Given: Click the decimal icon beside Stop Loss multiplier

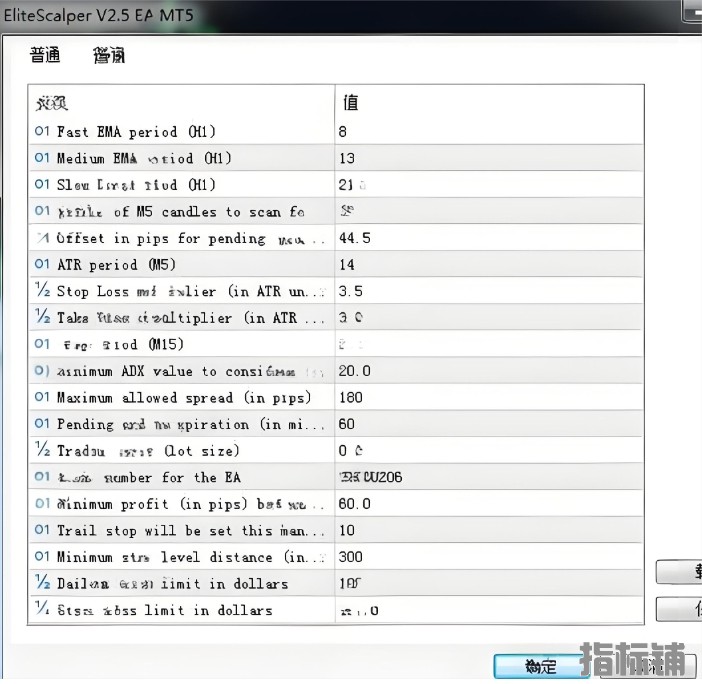Looking at the screenshot, I should [42, 291].
